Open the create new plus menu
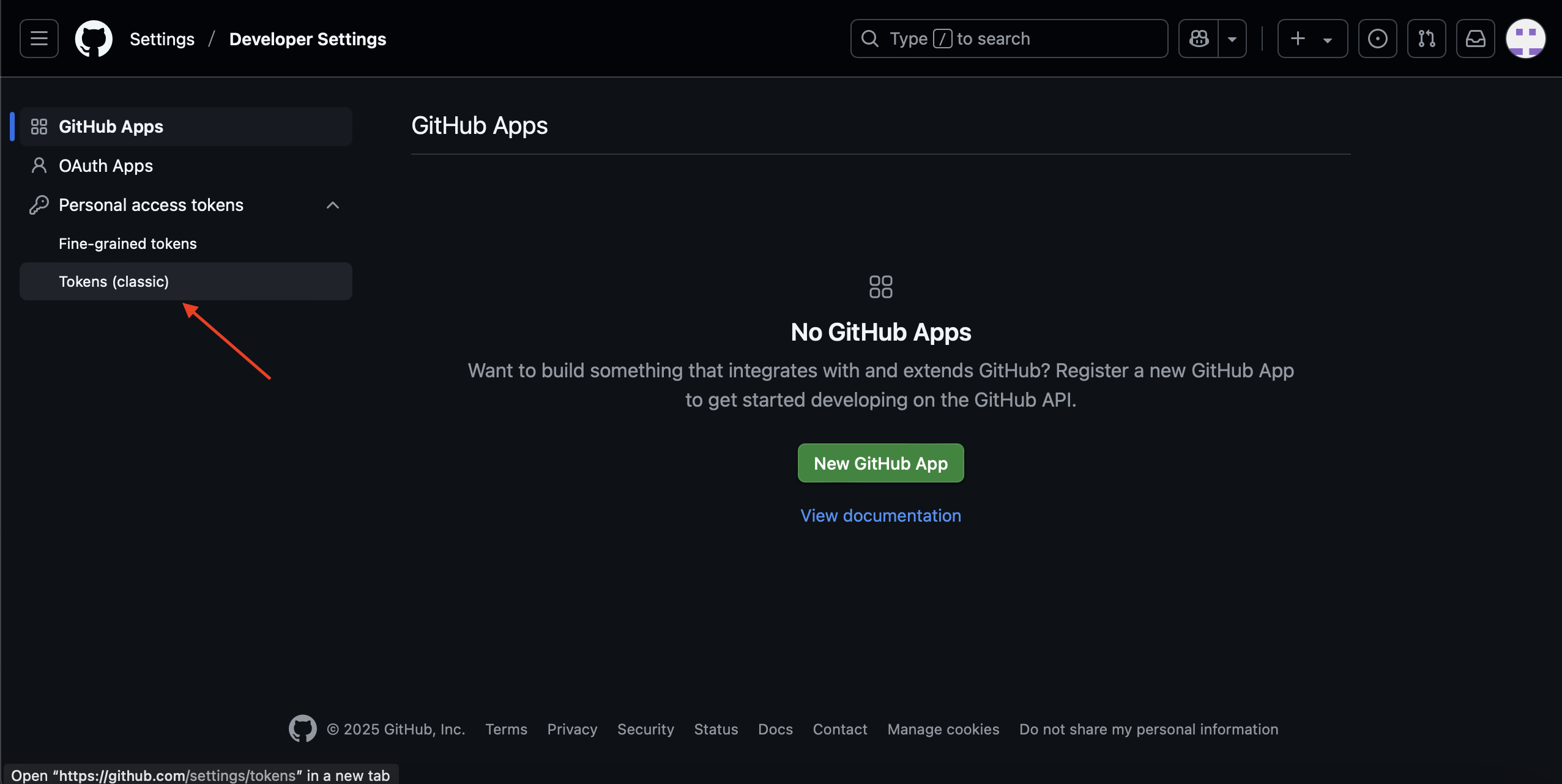 1312,39
